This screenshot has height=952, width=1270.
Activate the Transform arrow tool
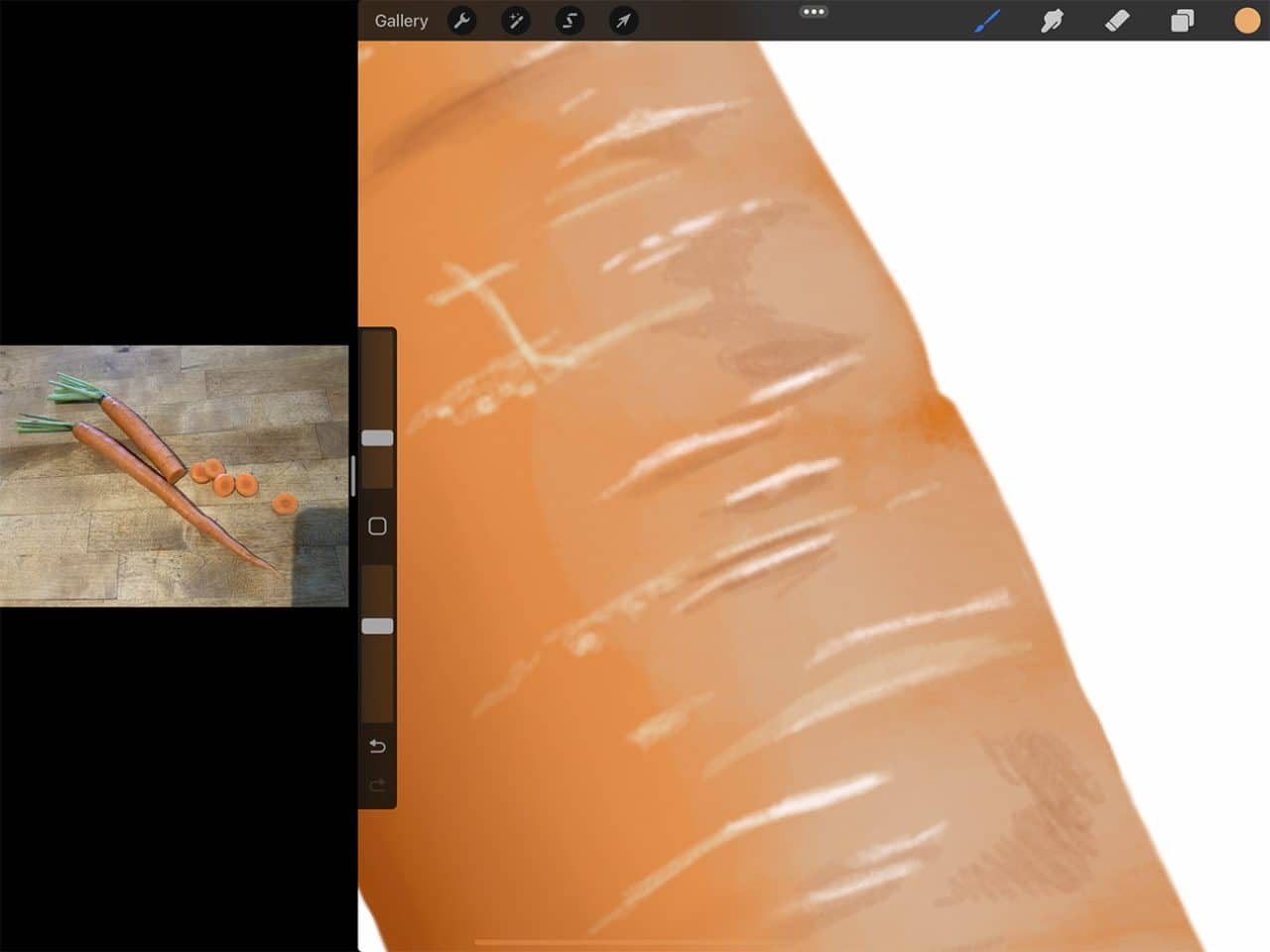point(623,20)
